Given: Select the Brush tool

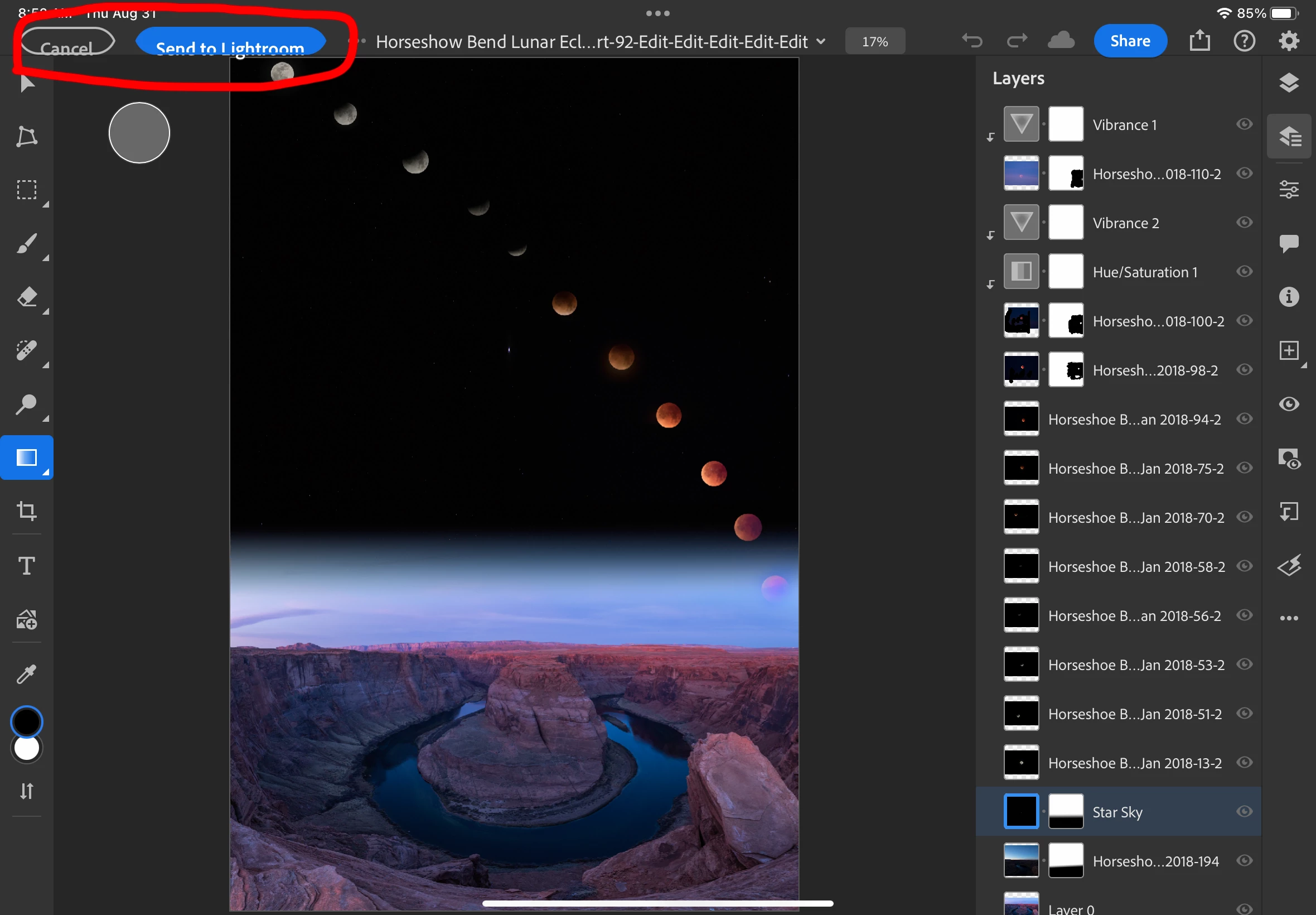Looking at the screenshot, I should pos(26,244).
